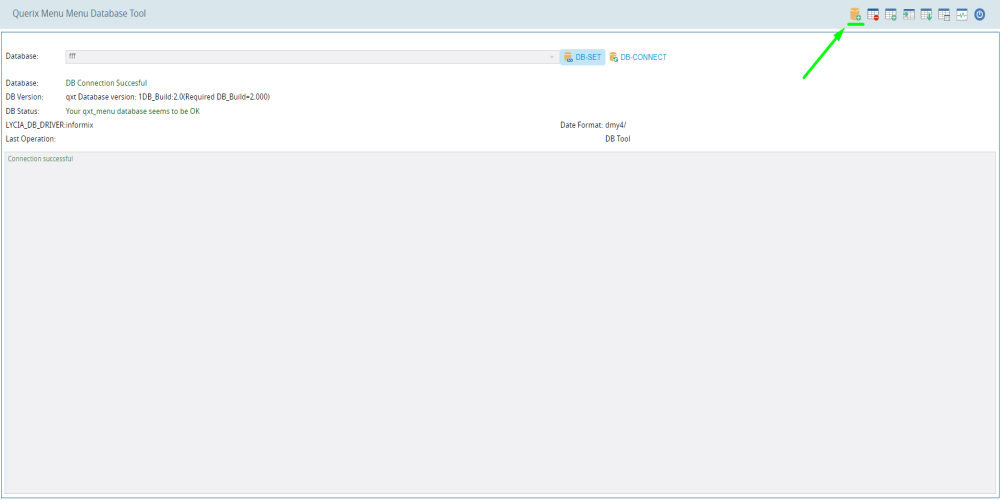Click the import table icon with right arrow

pos(909,15)
